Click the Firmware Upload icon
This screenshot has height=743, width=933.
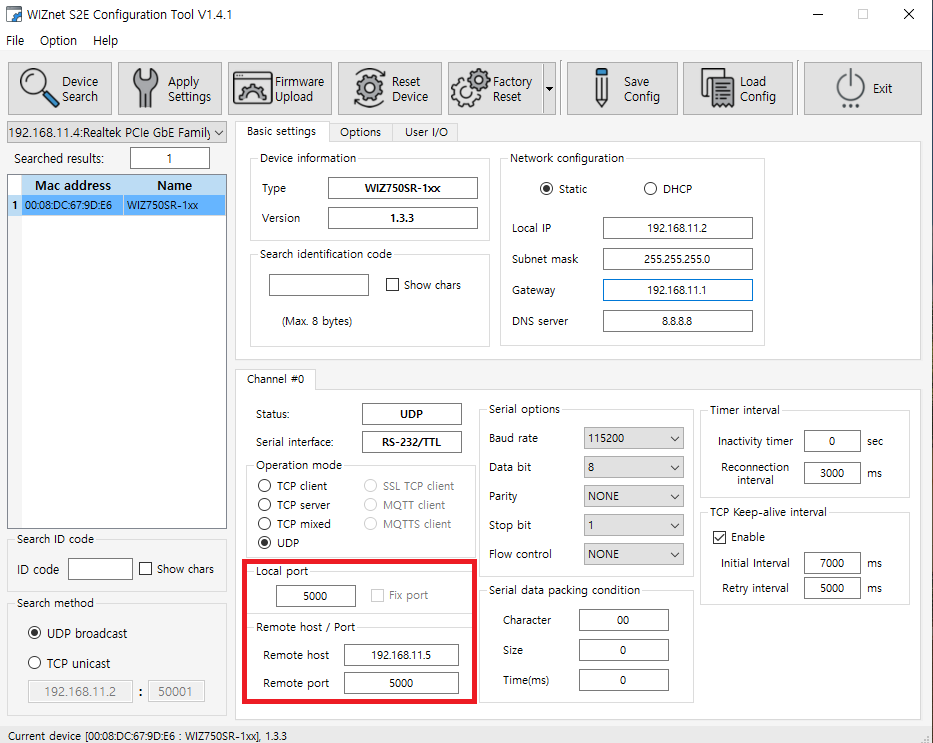pos(252,88)
